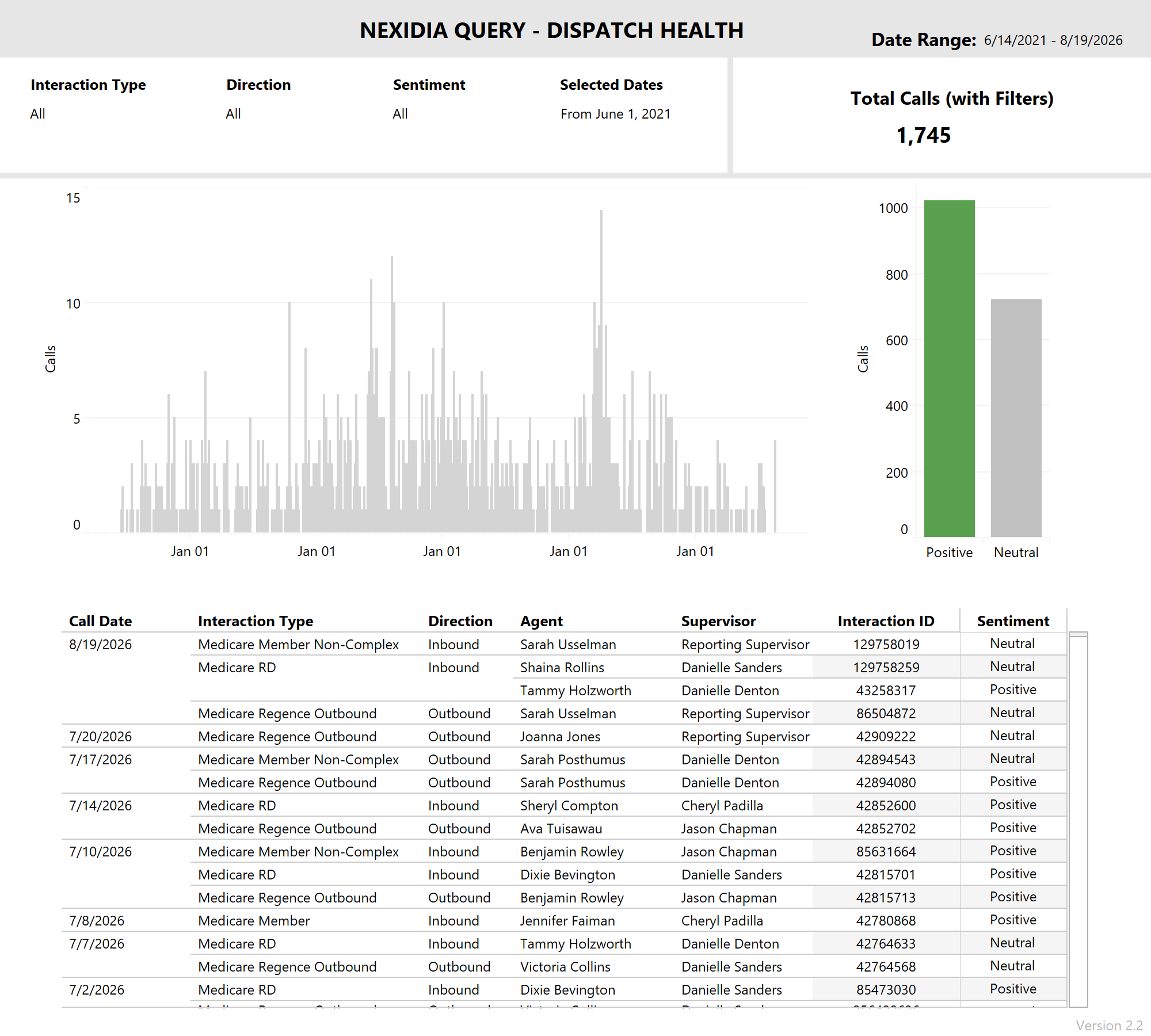The width and height of the screenshot is (1151, 1036).
Task: Click the Direction table column header
Action: tap(460, 621)
